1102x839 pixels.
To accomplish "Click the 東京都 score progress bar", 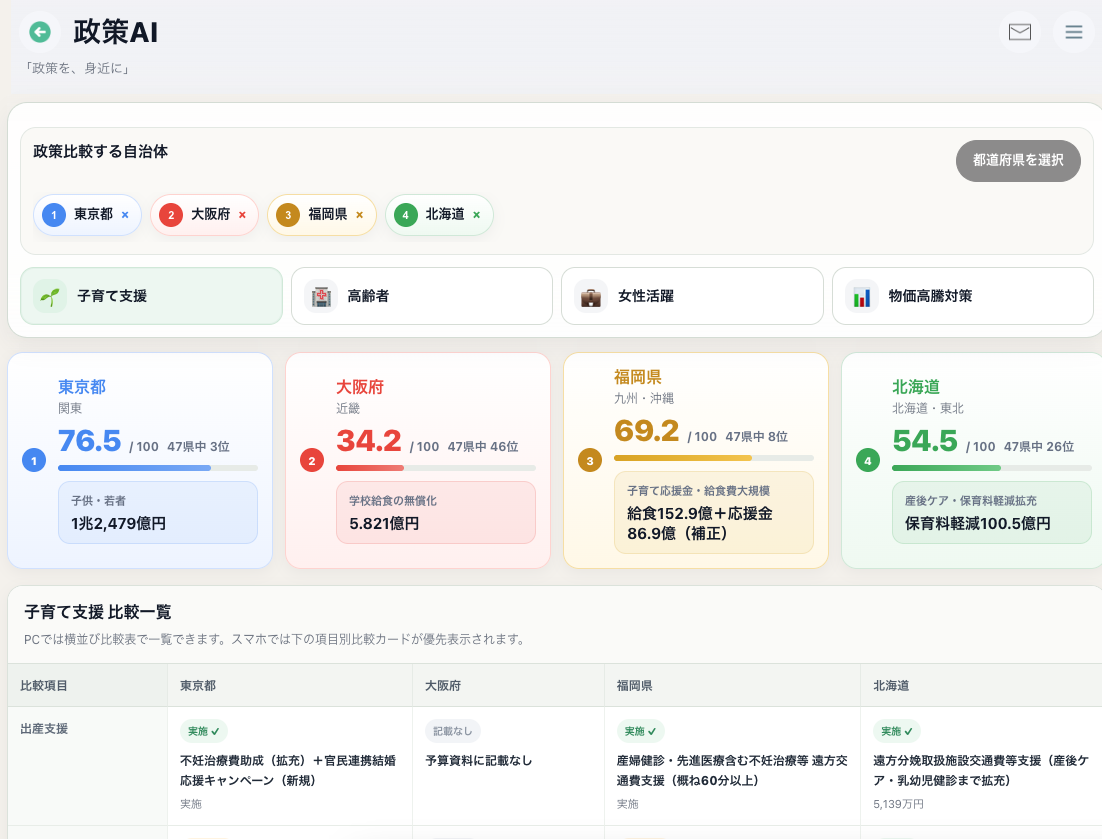I will (x=158, y=467).
